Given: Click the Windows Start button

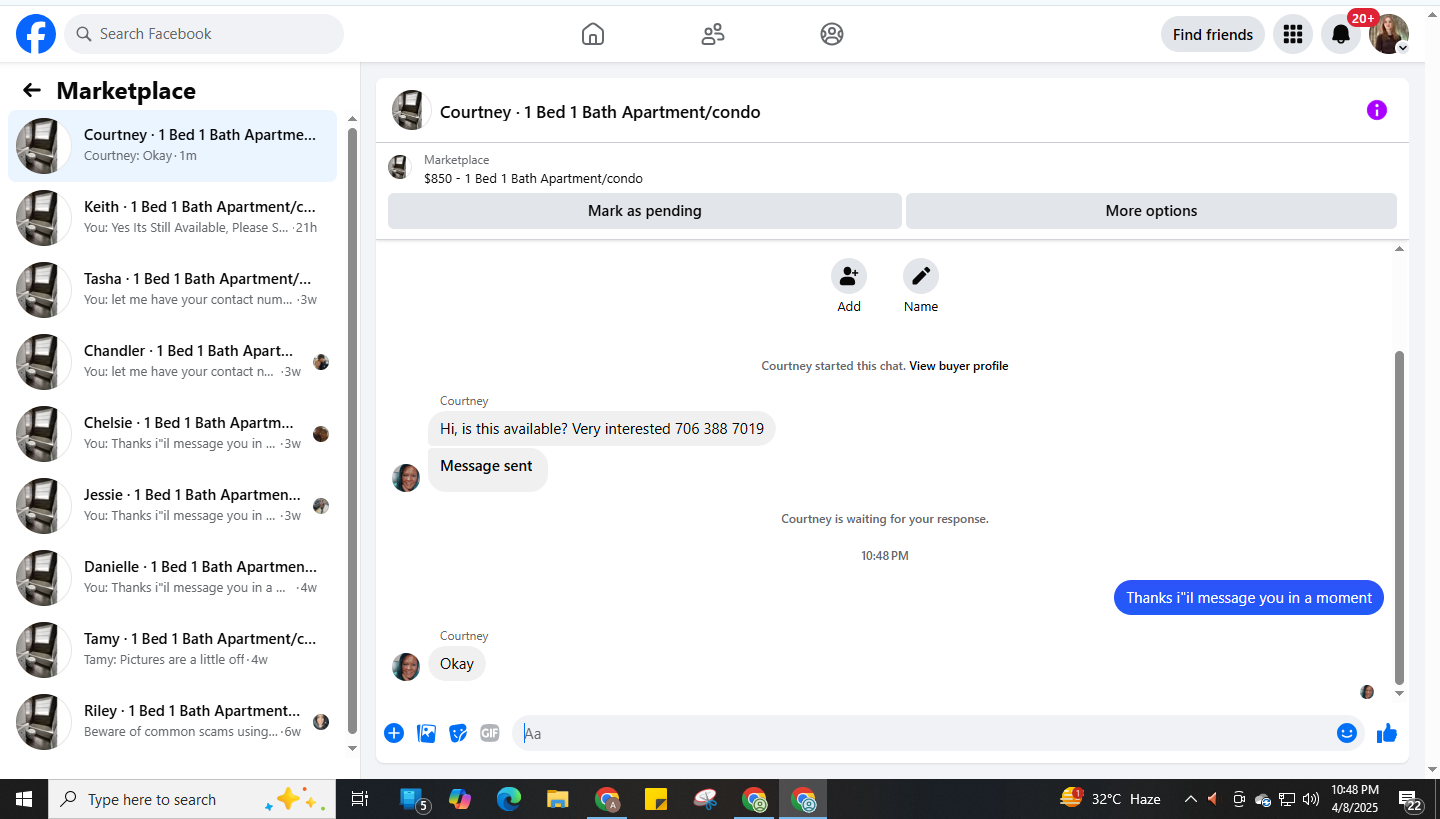Looking at the screenshot, I should pyautogui.click(x=24, y=800).
